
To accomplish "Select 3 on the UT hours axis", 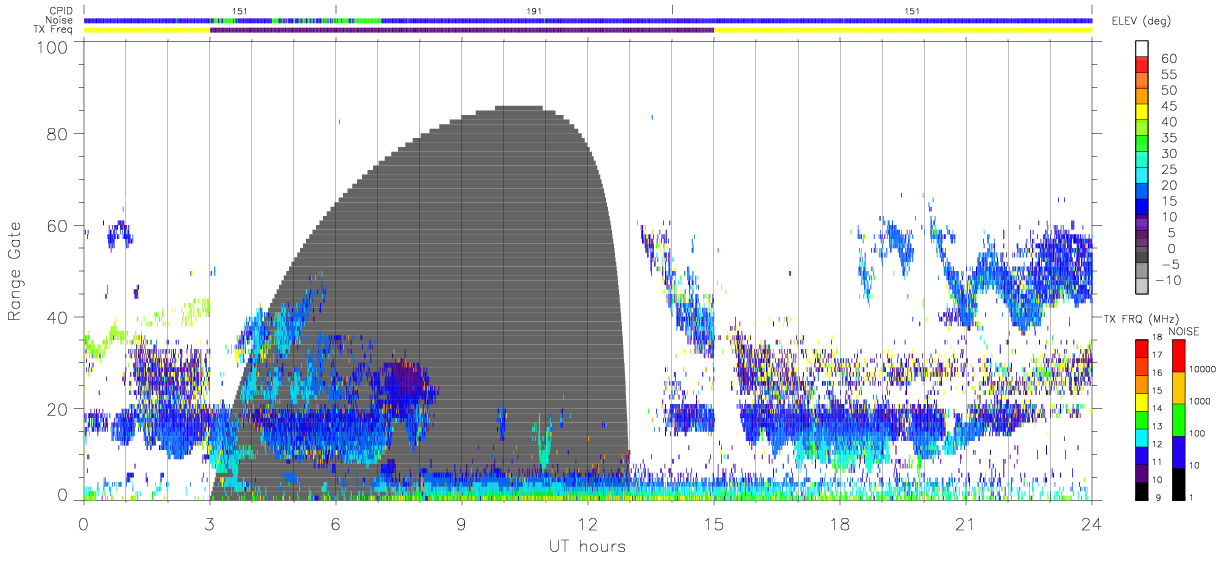I will coord(209,522).
